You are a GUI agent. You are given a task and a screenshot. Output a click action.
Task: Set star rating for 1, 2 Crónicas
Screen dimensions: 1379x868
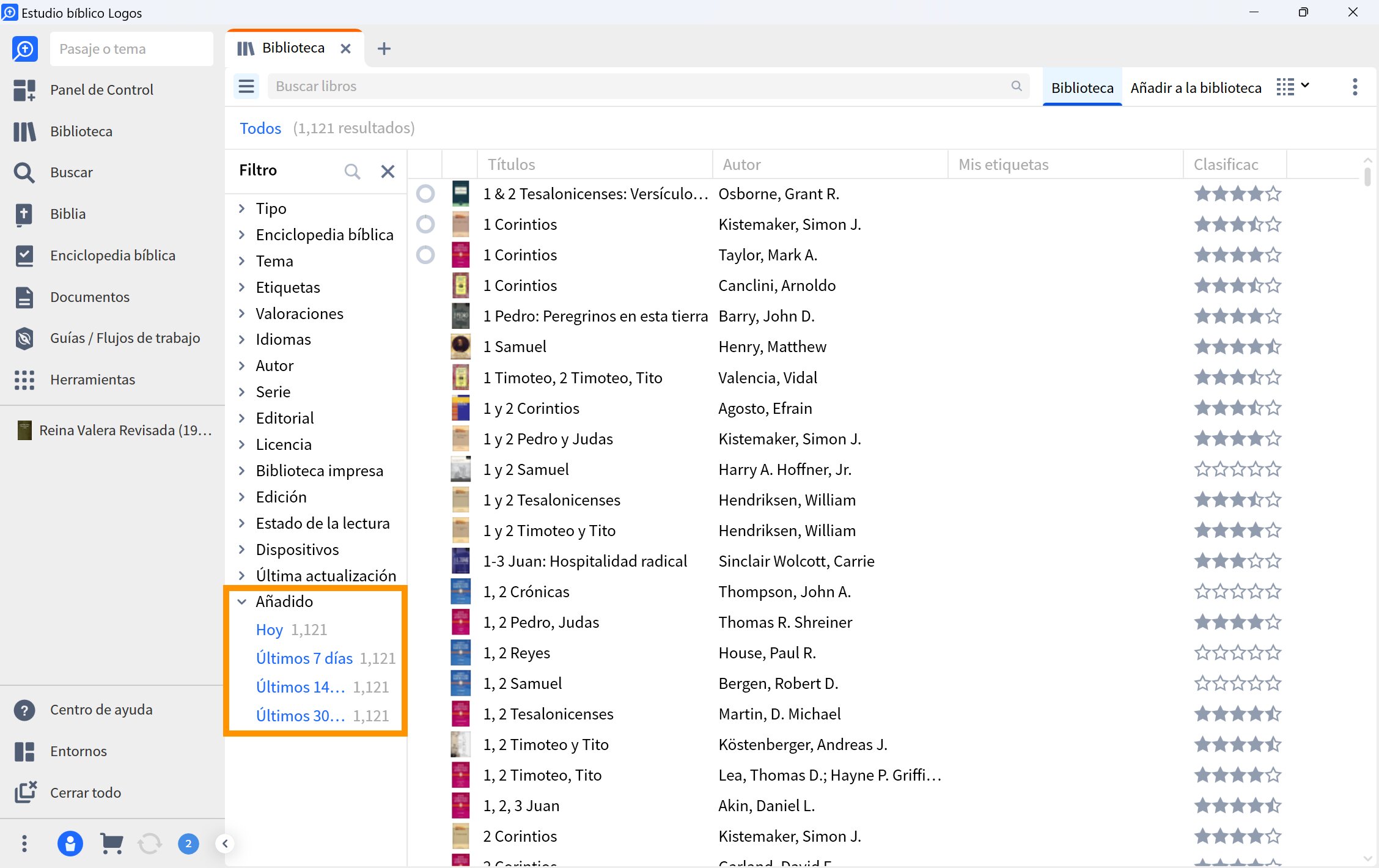click(x=1238, y=592)
